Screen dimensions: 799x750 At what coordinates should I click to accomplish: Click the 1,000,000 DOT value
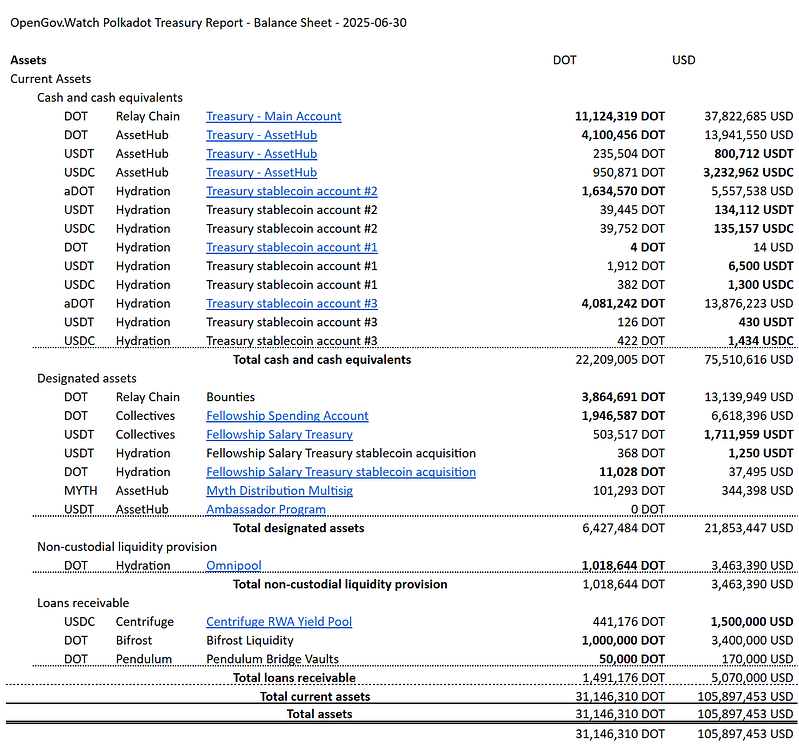click(623, 640)
